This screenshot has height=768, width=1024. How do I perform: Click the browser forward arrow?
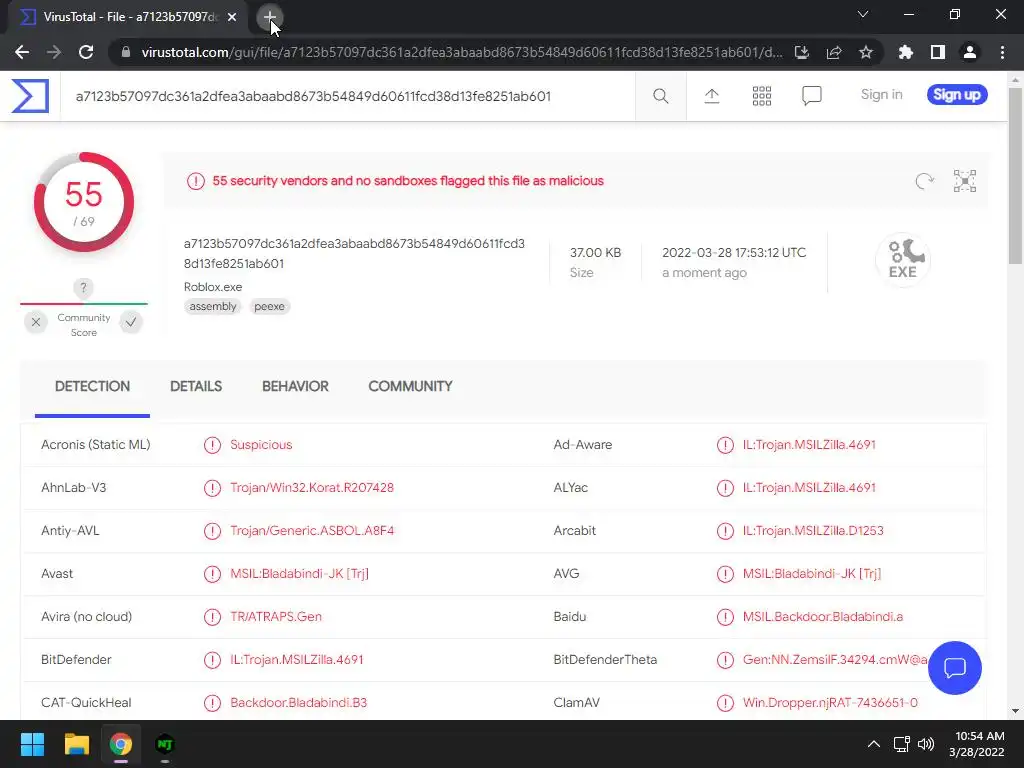[54, 52]
